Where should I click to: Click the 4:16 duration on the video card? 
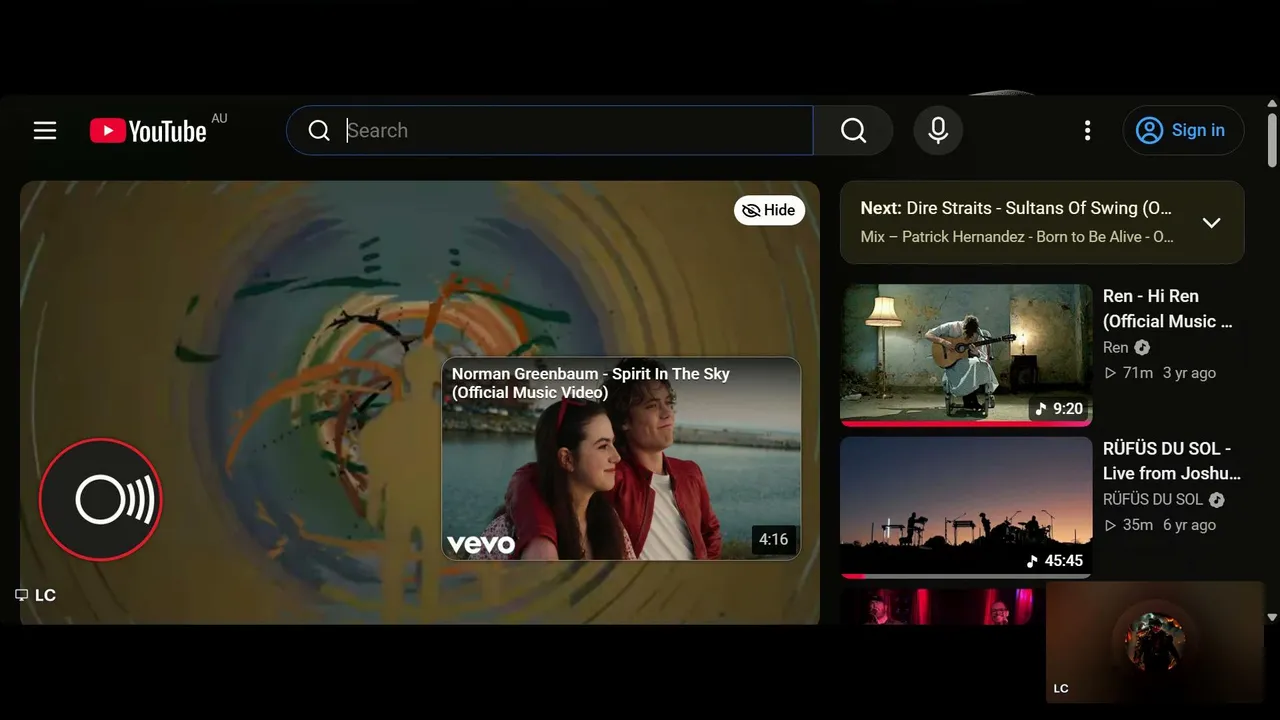point(774,540)
